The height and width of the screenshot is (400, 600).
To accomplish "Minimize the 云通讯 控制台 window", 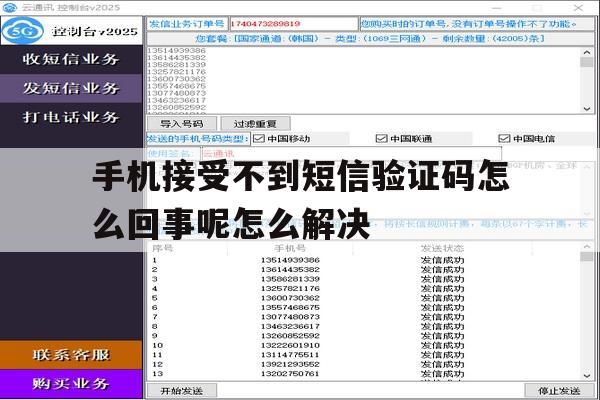I will [x=497, y=8].
